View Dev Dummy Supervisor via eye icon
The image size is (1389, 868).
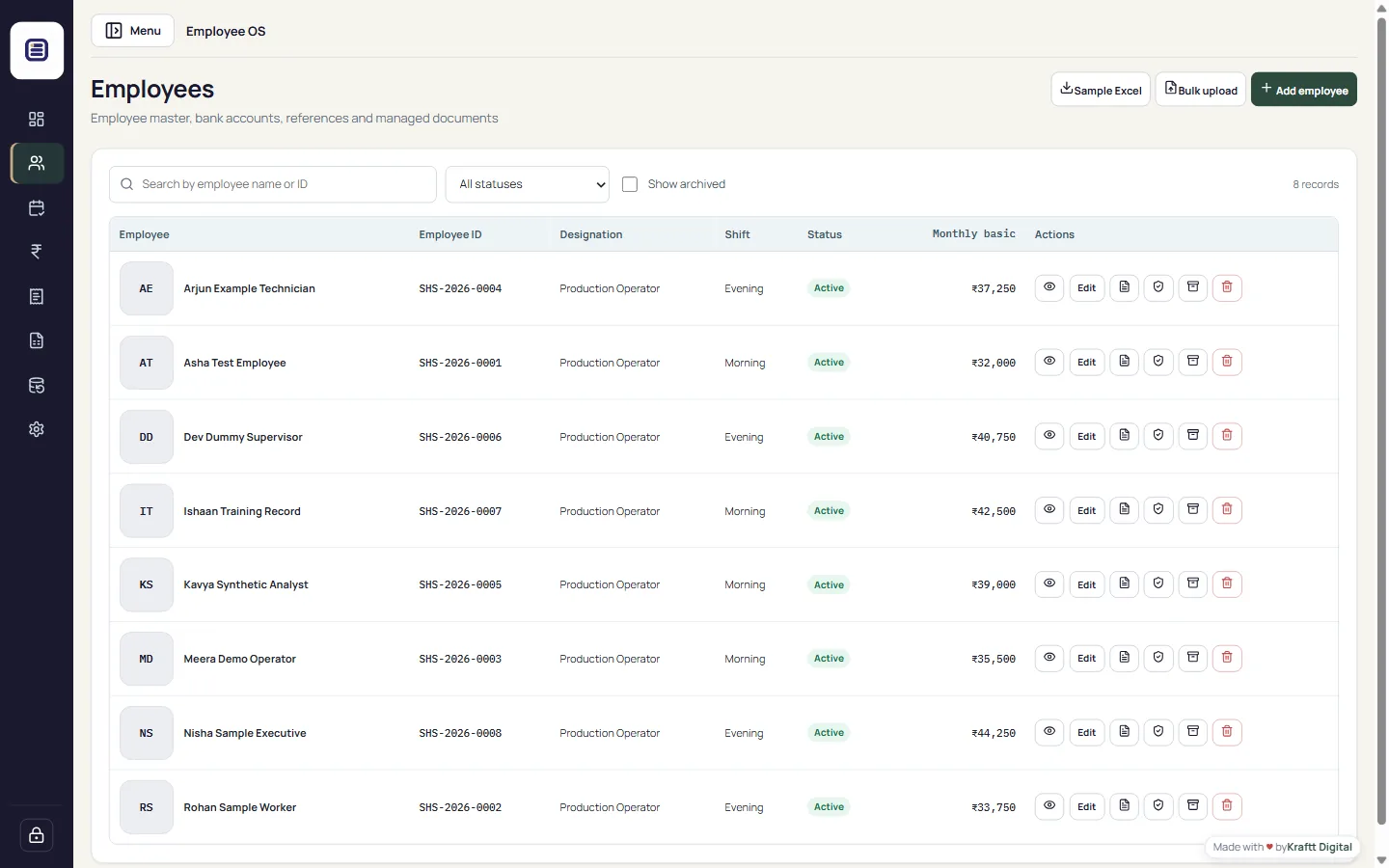pos(1049,436)
